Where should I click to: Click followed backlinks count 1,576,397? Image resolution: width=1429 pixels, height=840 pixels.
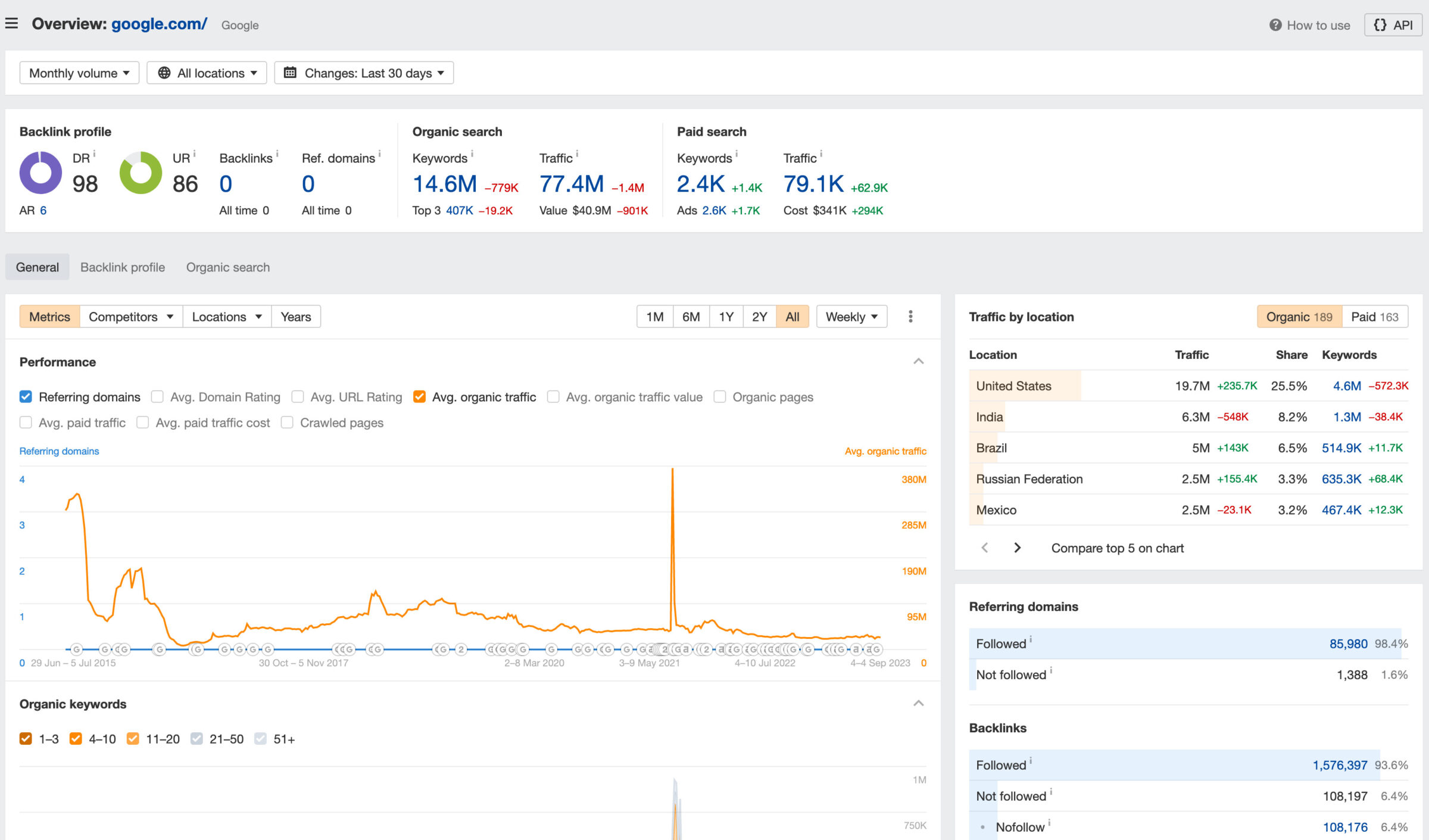(x=1340, y=765)
